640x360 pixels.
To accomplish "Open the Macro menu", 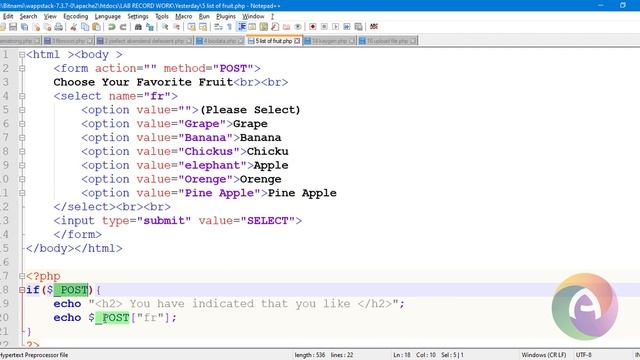I will point(183,16).
